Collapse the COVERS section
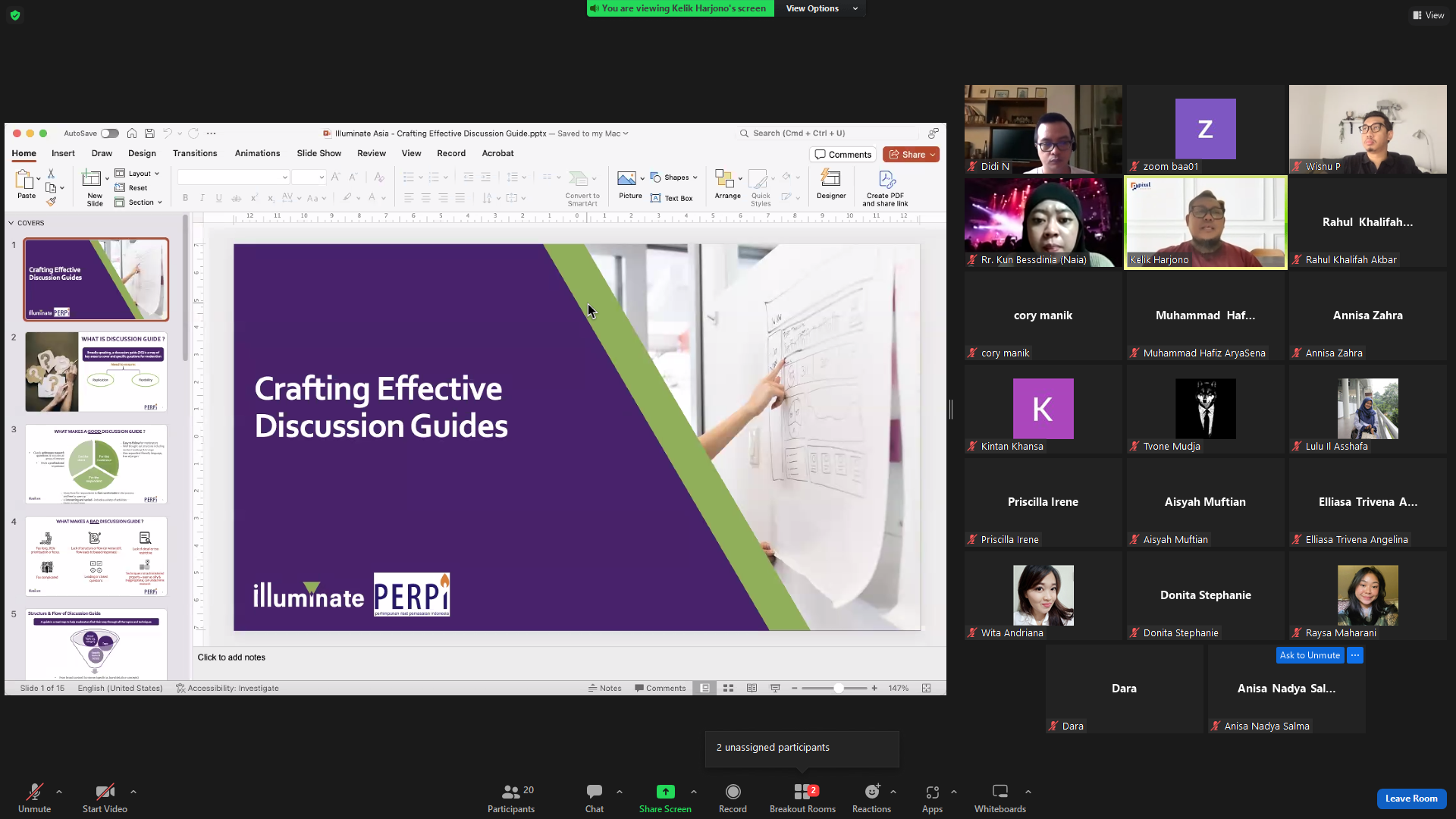Screen dimensions: 1456x819 [x=11, y=223]
